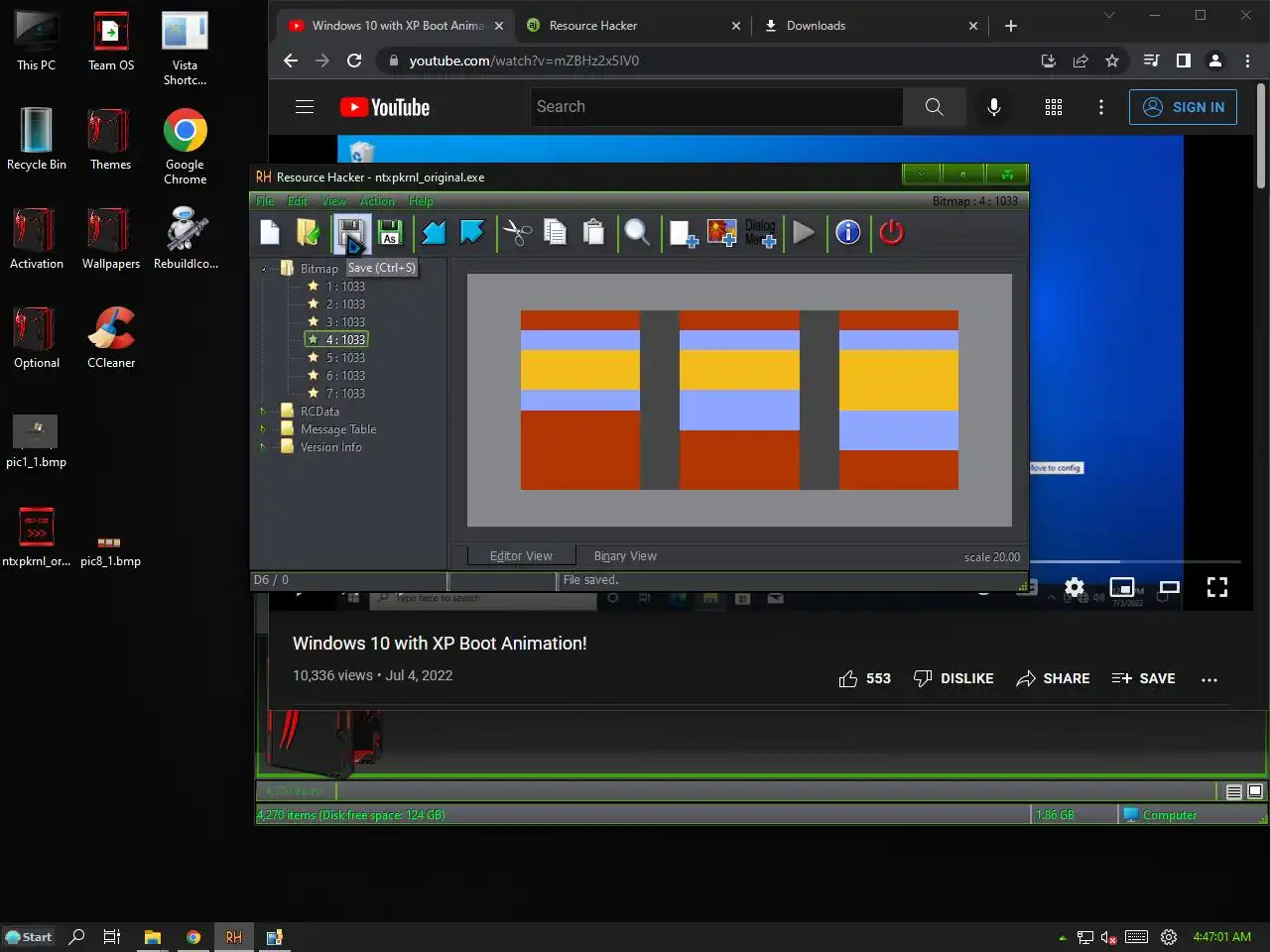
Task: Choose Save As in the Resource Hacker toolbar
Action: [x=390, y=233]
